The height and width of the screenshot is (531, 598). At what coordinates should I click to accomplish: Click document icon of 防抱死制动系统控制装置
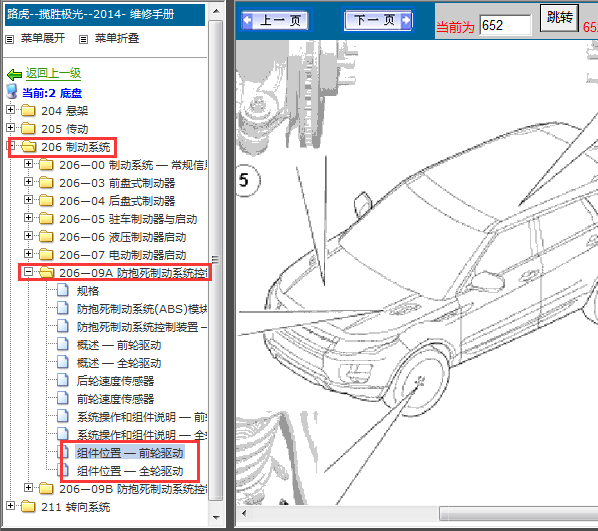pos(63,327)
